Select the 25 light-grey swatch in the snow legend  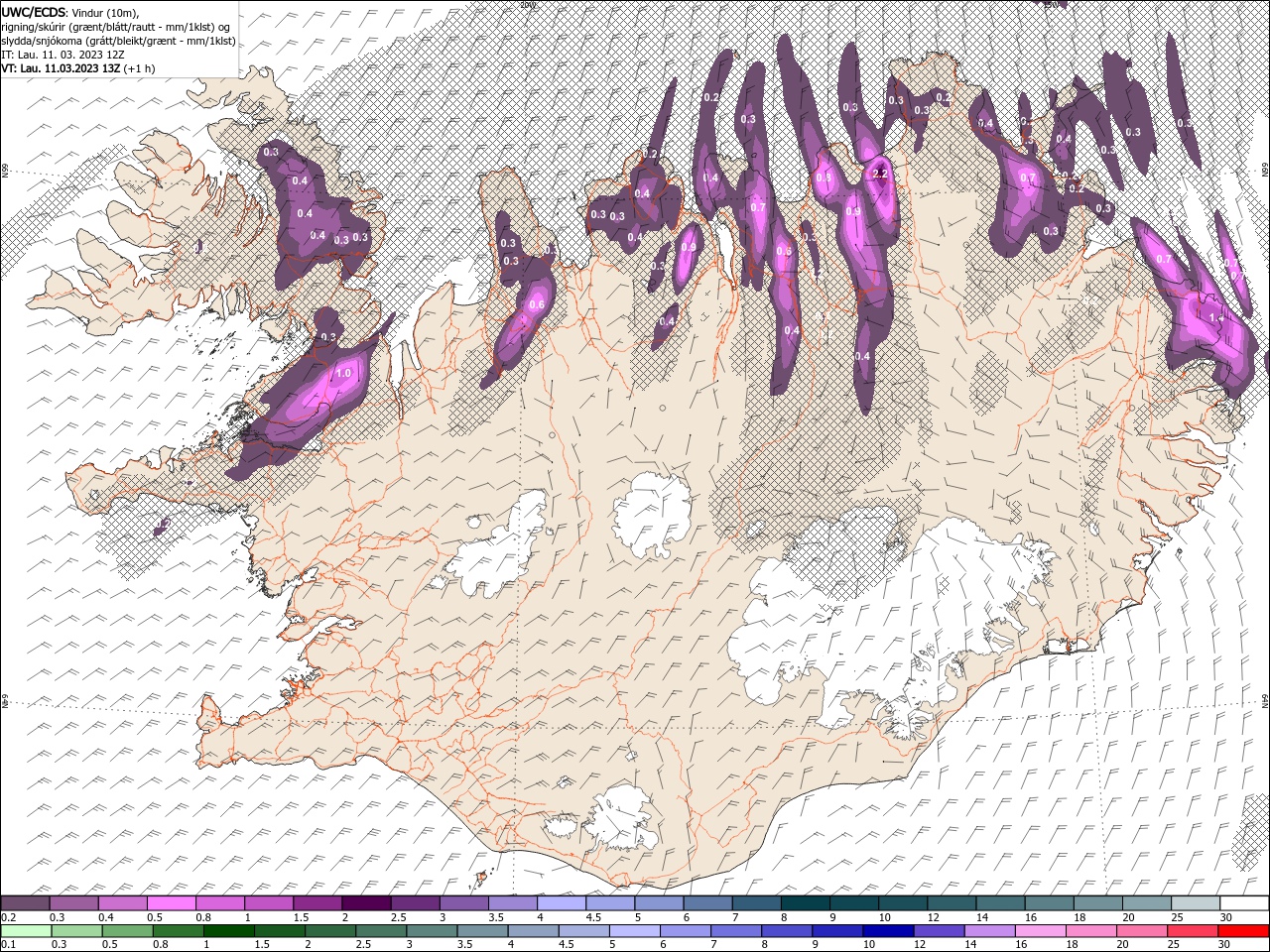coord(1195,903)
